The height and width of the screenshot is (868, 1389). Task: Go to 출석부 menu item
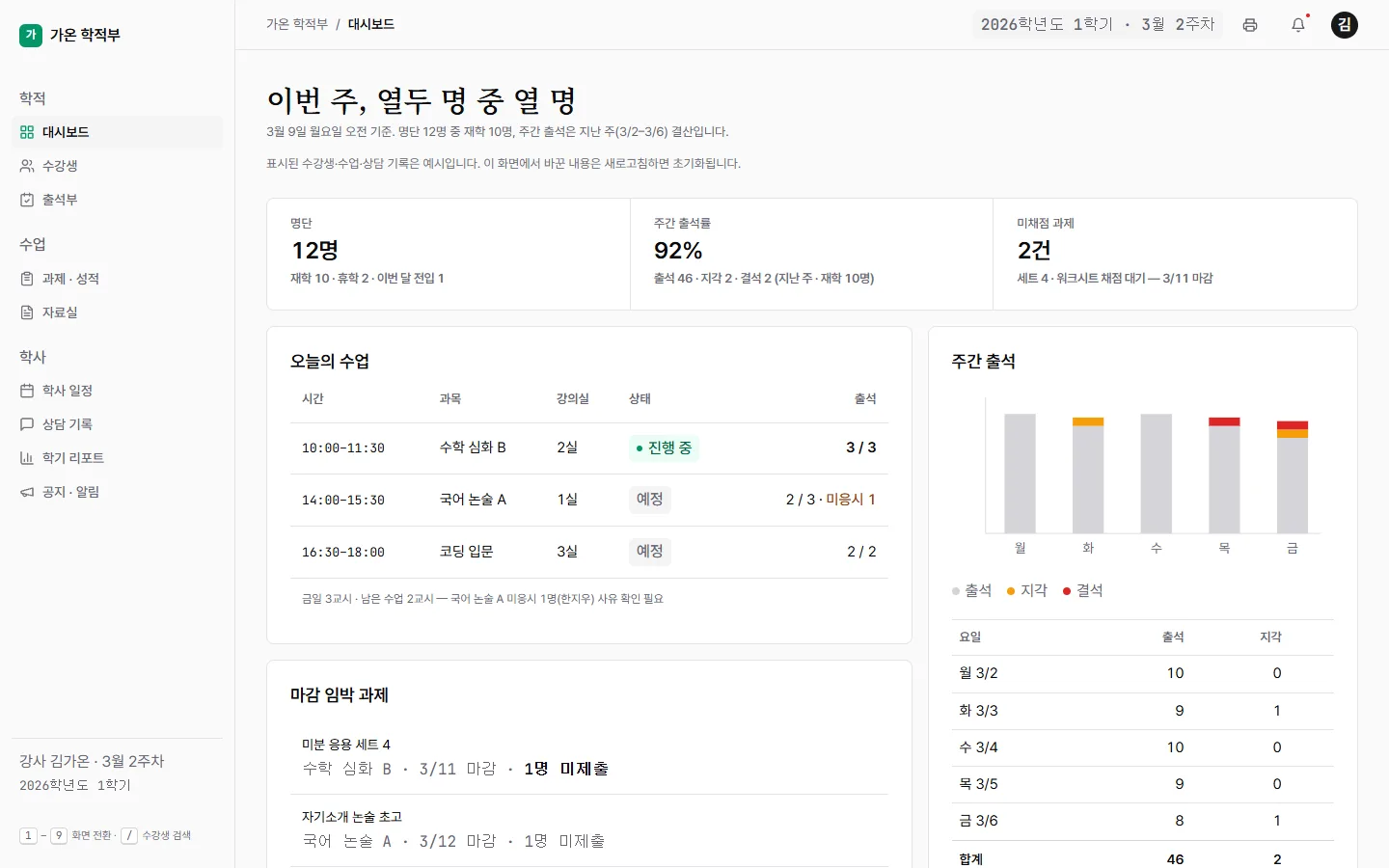pyautogui.click(x=117, y=200)
